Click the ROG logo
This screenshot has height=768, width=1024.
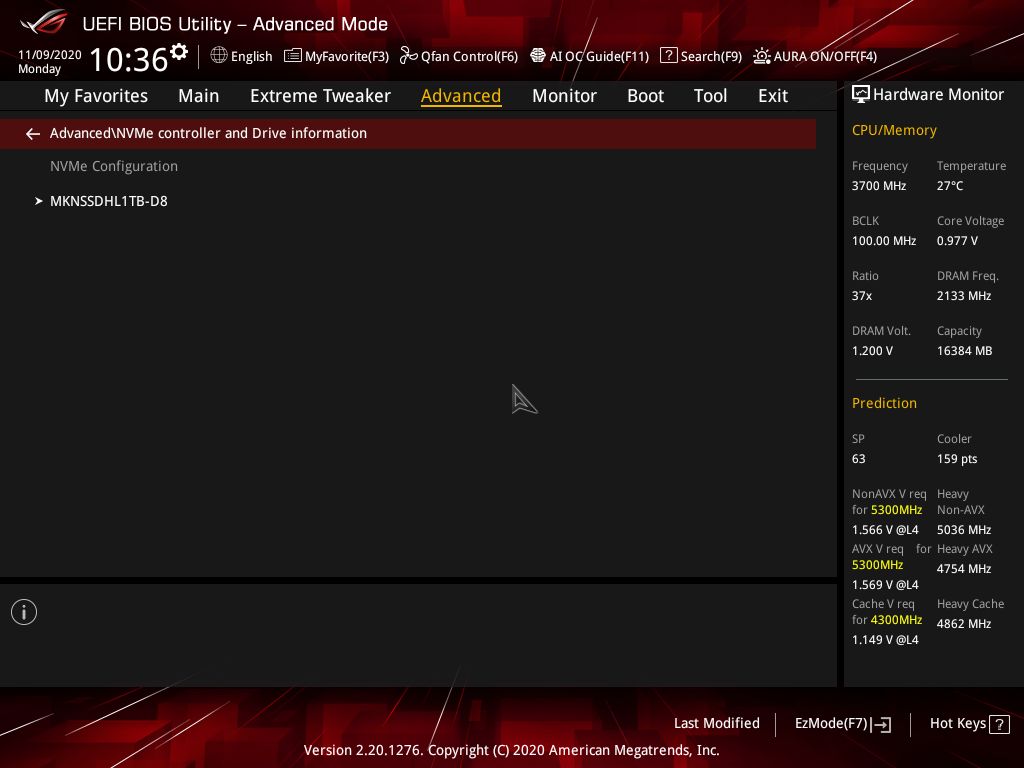tap(44, 22)
